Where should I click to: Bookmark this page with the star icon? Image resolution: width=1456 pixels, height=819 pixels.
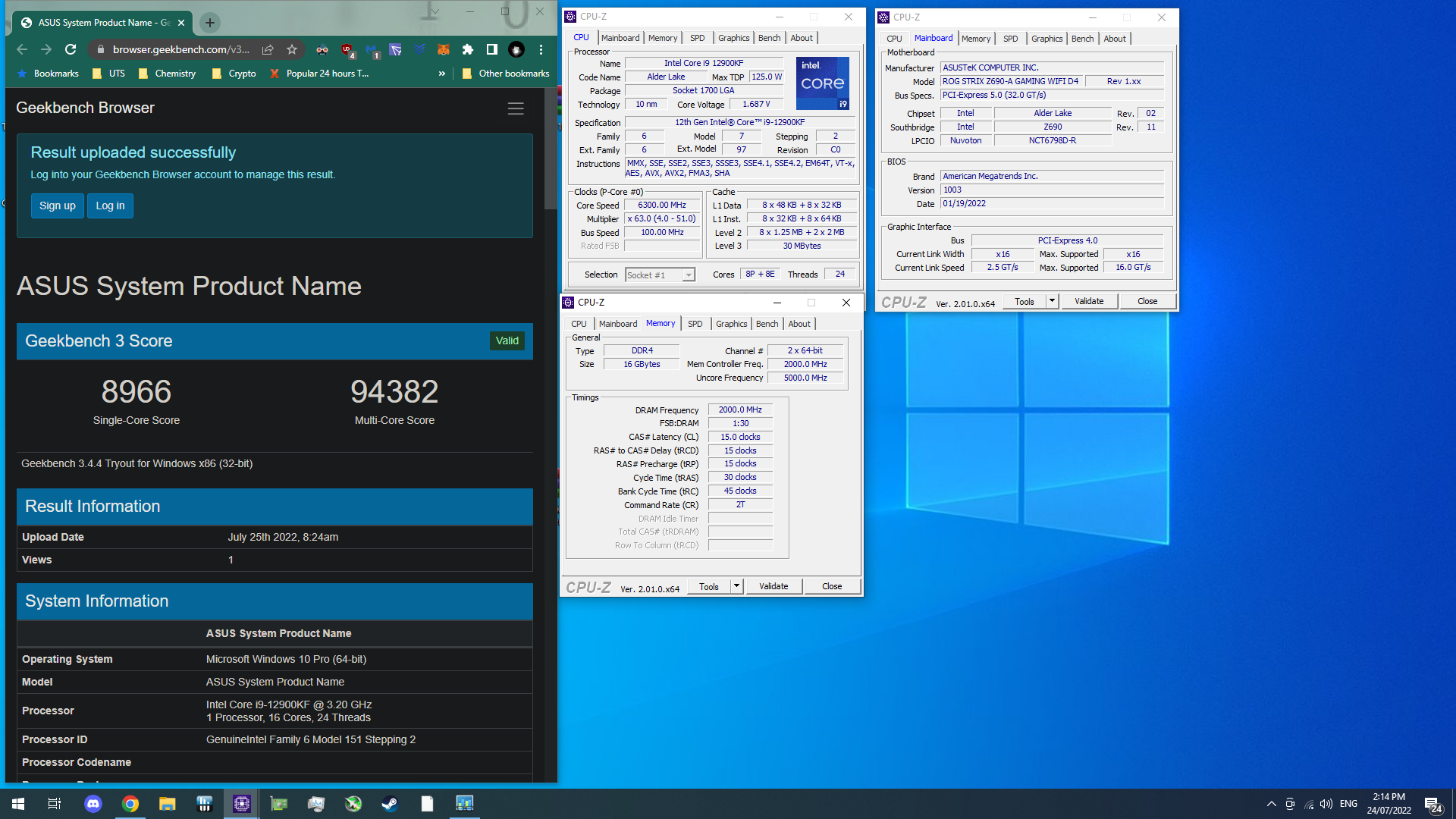[x=292, y=49]
